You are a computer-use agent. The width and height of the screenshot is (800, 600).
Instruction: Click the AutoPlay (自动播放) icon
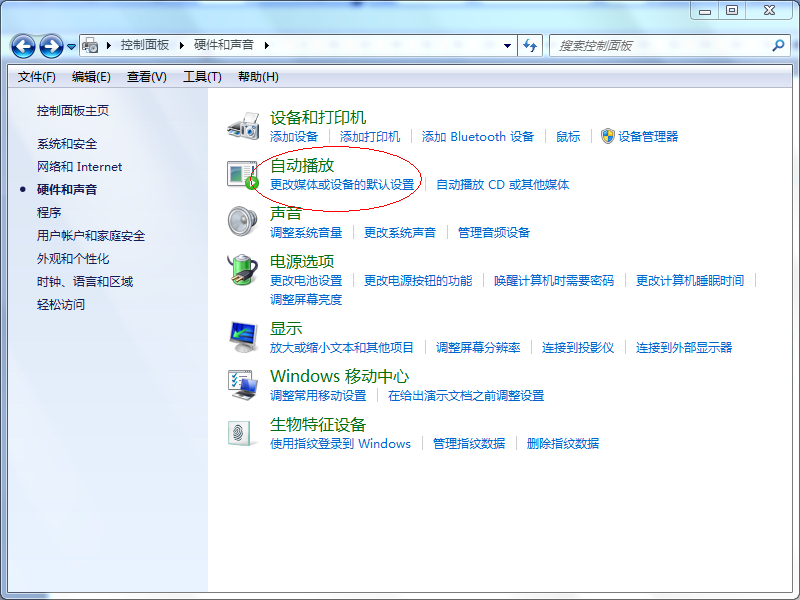[x=243, y=174]
